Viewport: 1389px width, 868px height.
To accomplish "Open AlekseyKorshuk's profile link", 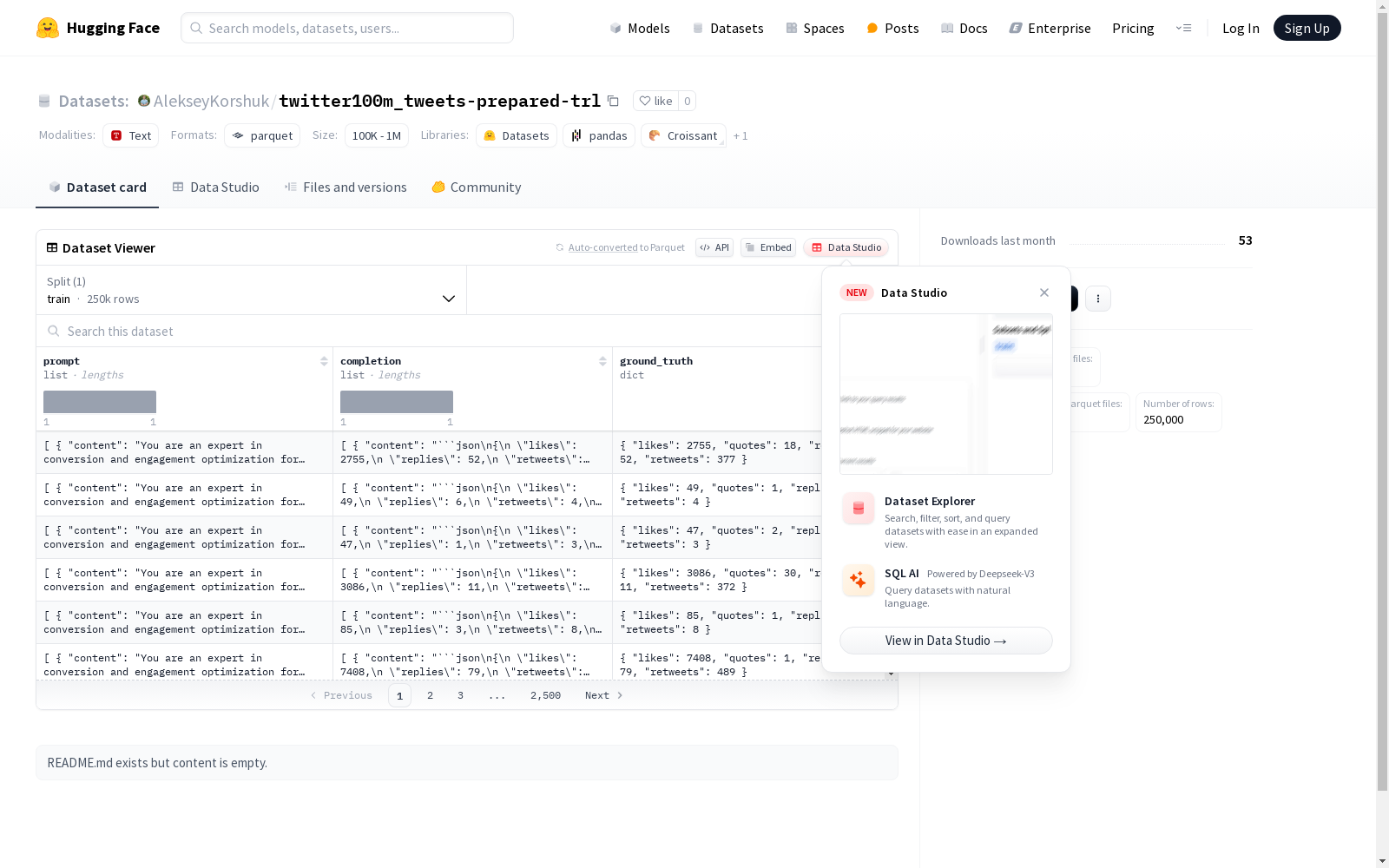I will [211, 101].
